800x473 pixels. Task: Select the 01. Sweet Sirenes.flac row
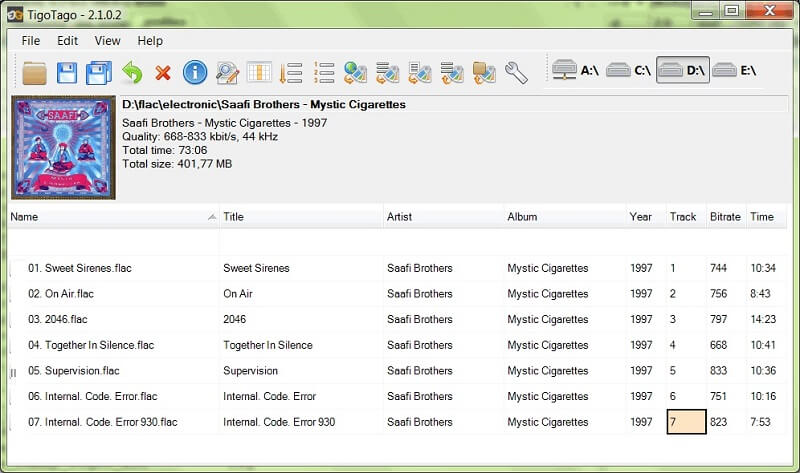[x=85, y=268]
